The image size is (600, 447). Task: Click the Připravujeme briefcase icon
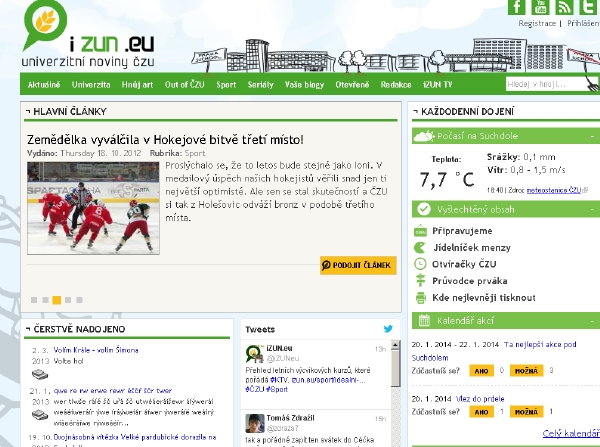coord(421,231)
